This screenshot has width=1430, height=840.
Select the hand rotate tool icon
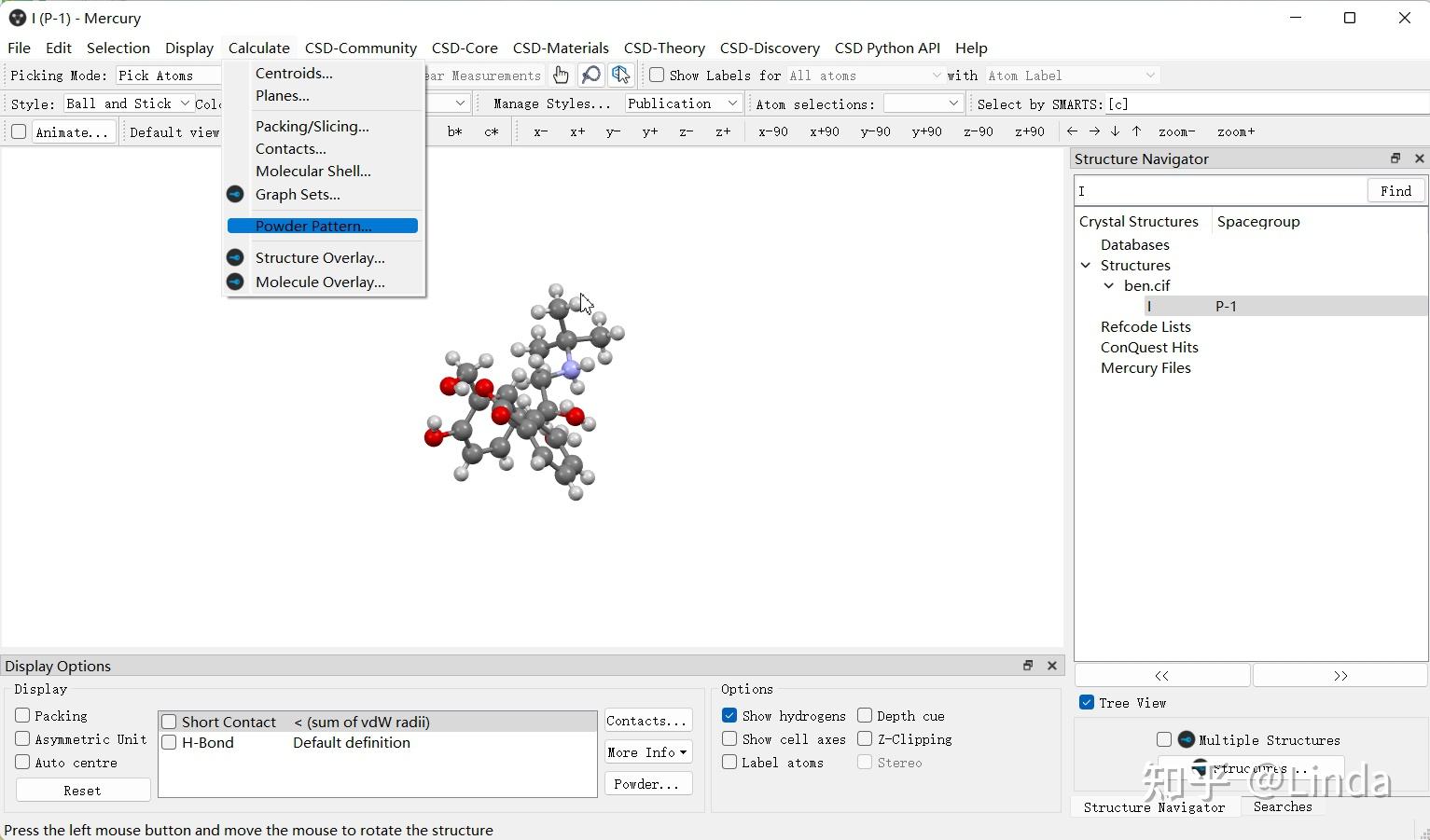coord(561,76)
